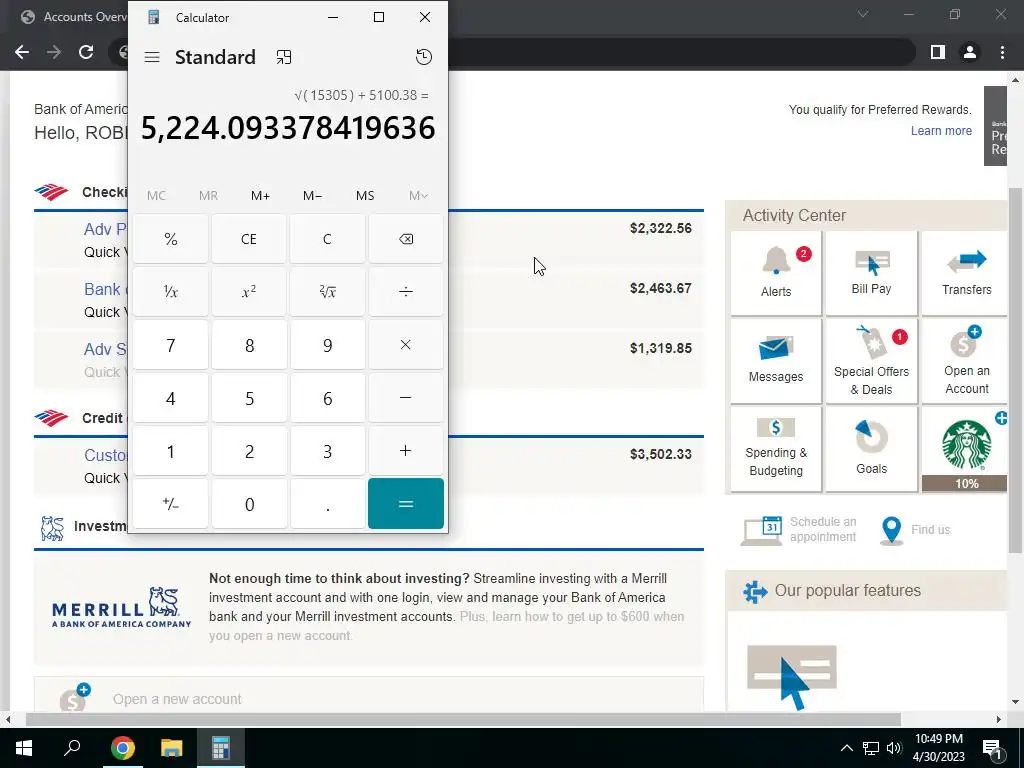Screen dimensions: 1024x768
Task: Open the Windows Start menu
Action: (x=24, y=748)
